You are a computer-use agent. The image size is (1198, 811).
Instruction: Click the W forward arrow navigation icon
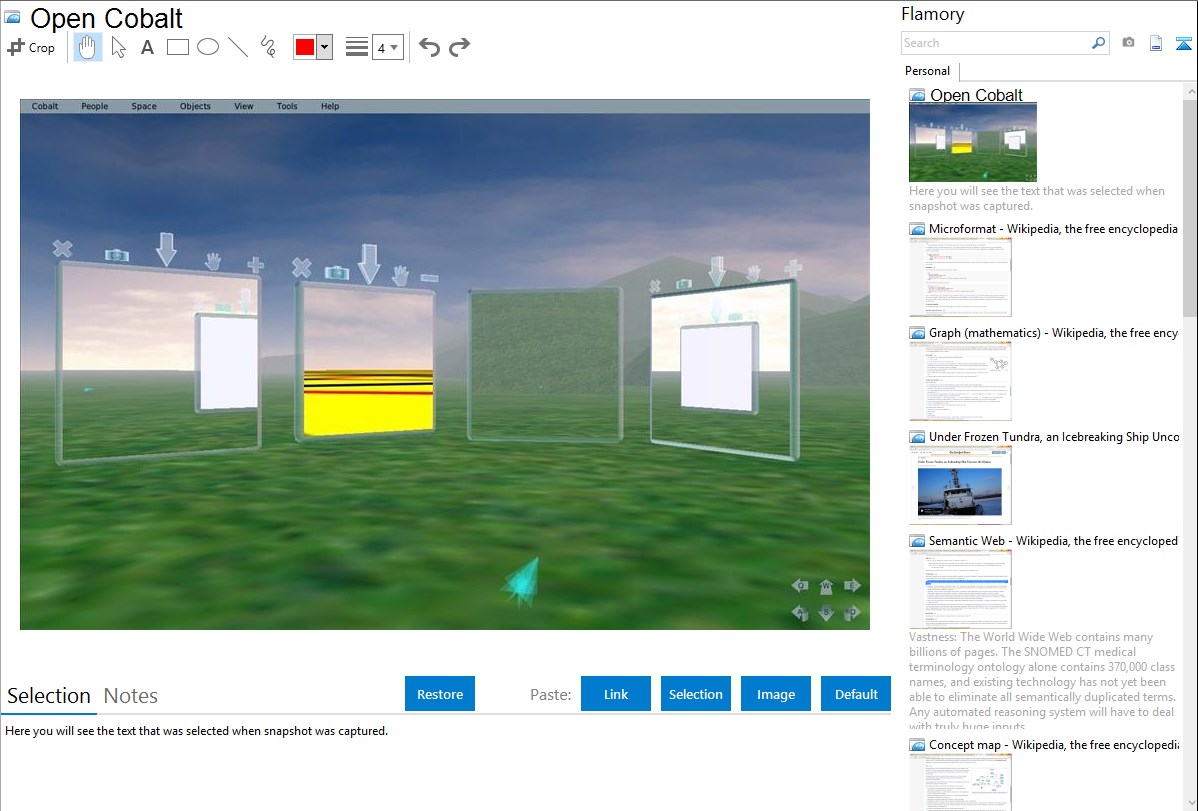pyautogui.click(x=826, y=586)
